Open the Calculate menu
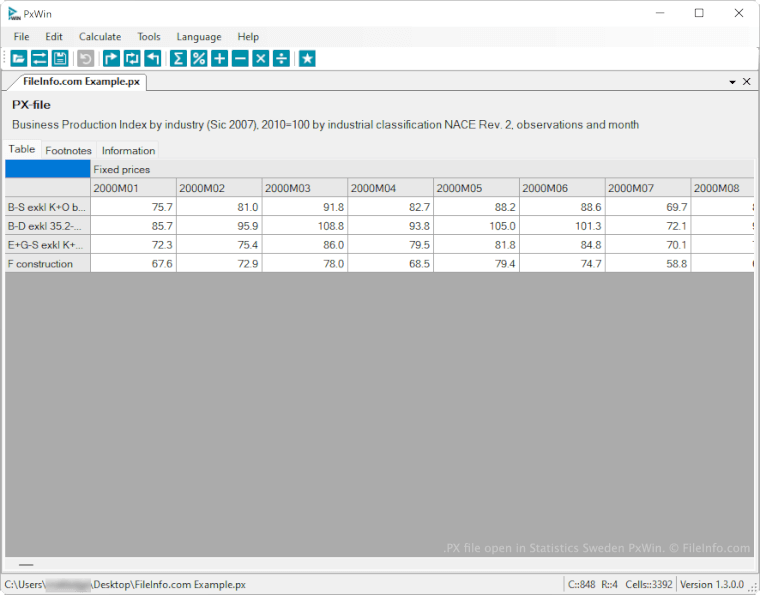760x595 pixels. [x=100, y=37]
